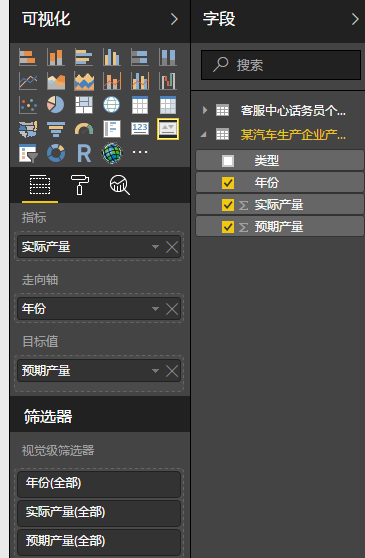The height and width of the screenshot is (558, 365).
Task: Select the stacked bar chart visual
Action: tap(28, 57)
